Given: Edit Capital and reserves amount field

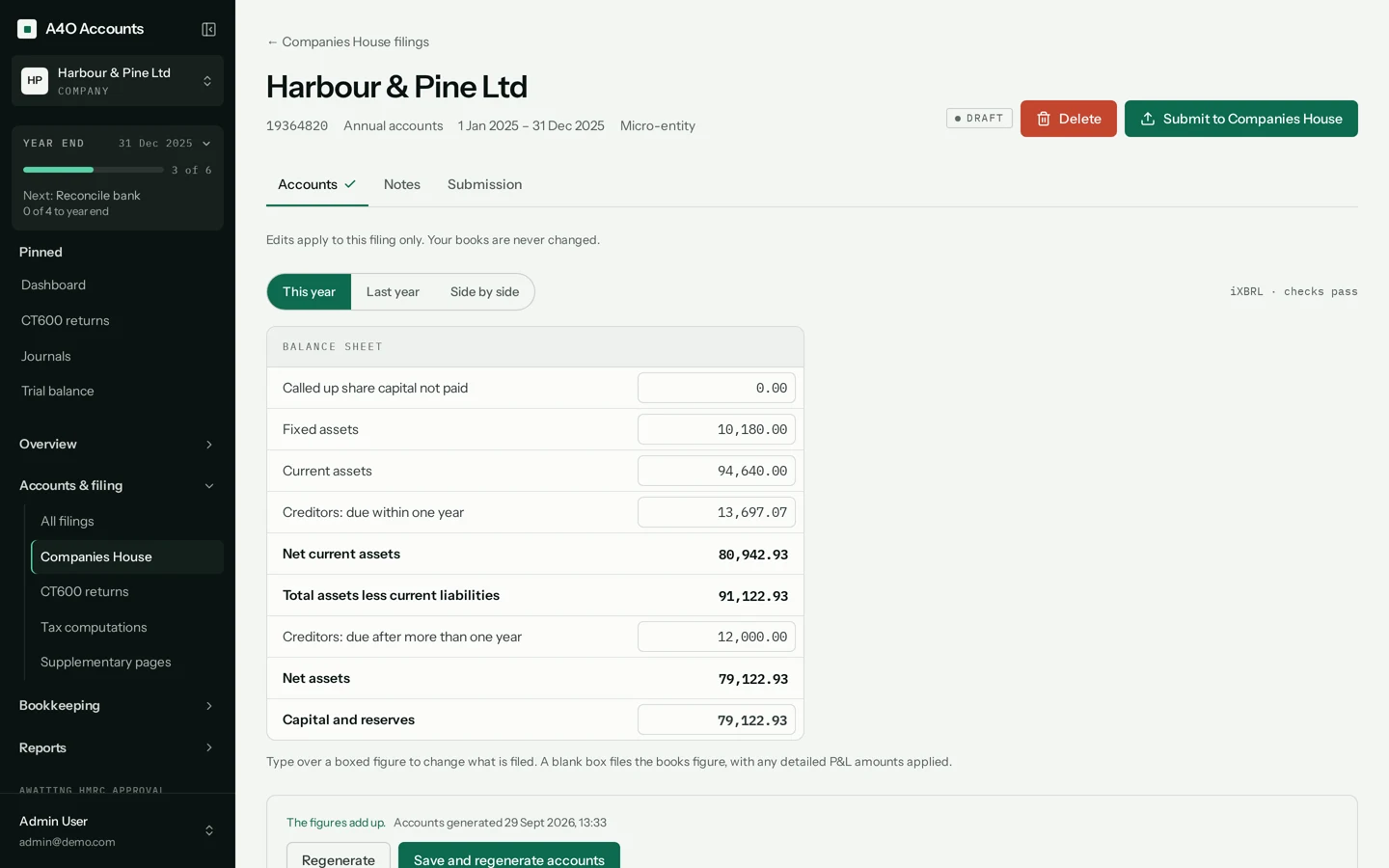Looking at the screenshot, I should [x=717, y=719].
